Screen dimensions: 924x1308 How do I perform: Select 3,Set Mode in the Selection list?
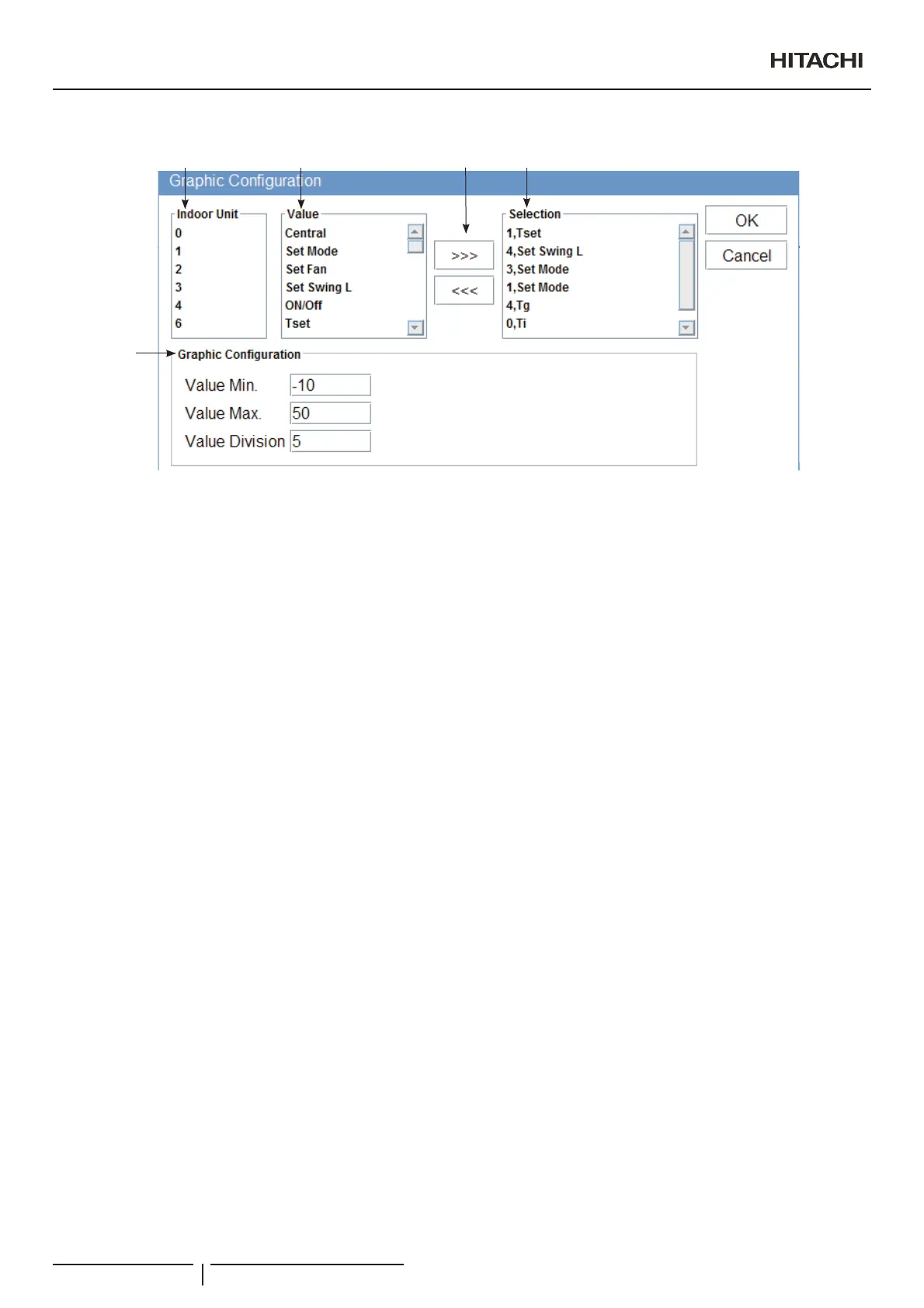click(x=537, y=269)
